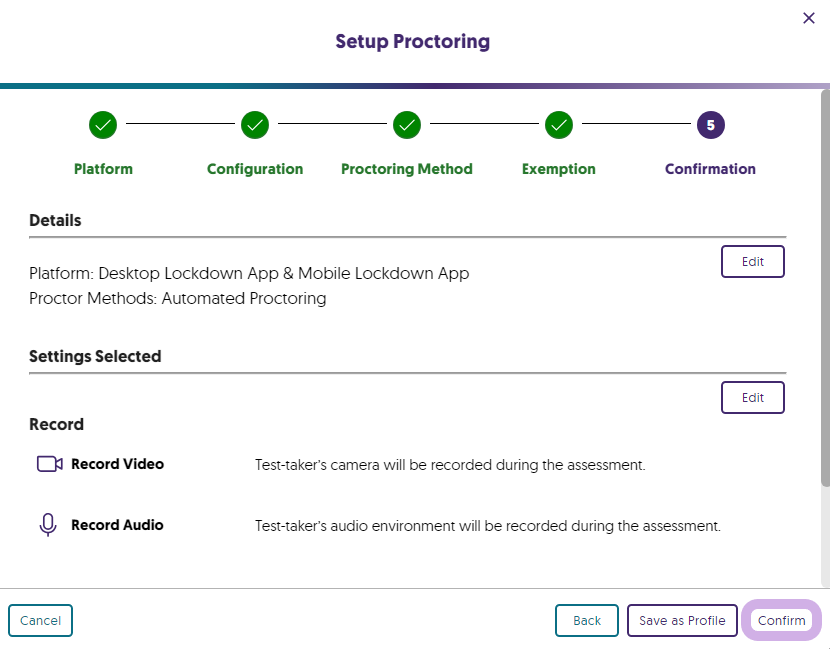
Task: Click the step 5 Confirmation circle
Action: [x=710, y=125]
